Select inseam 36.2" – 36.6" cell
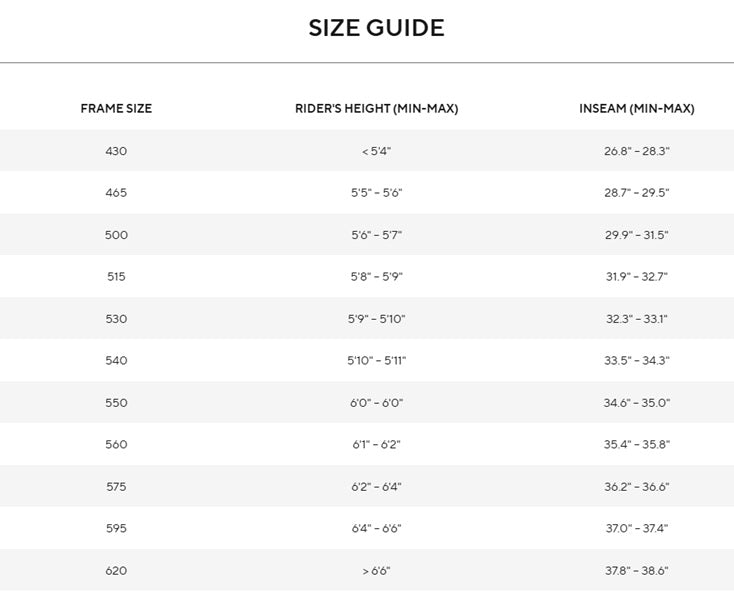 click(x=637, y=487)
